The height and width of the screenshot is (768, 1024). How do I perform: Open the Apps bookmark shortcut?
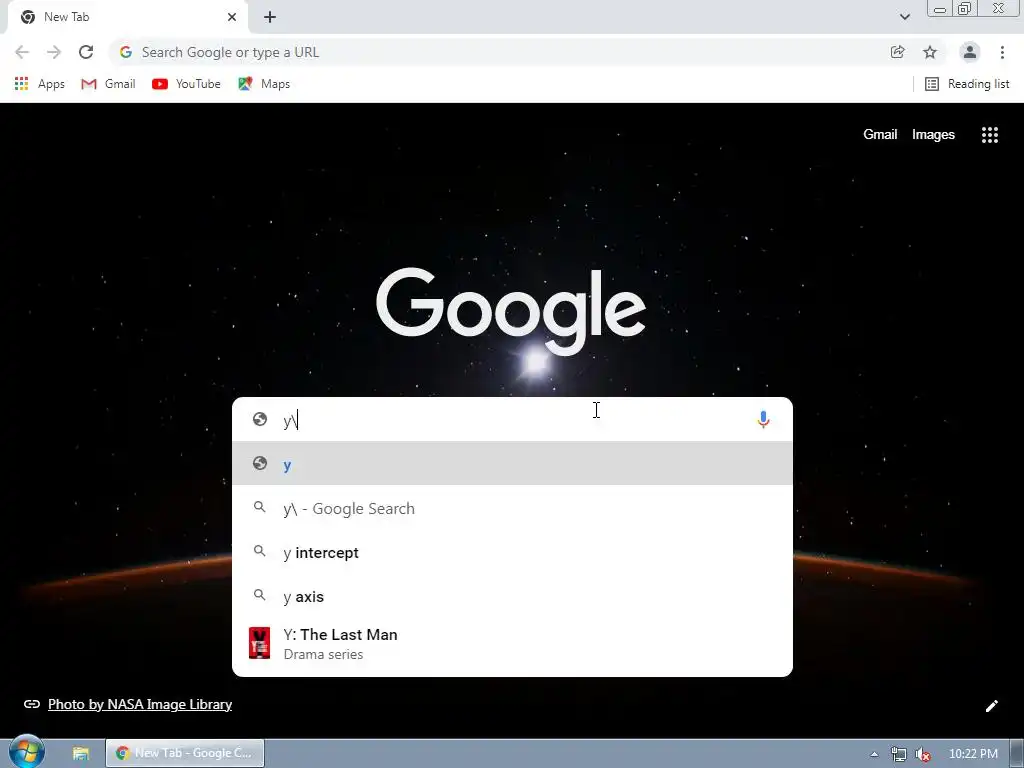pyautogui.click(x=39, y=84)
